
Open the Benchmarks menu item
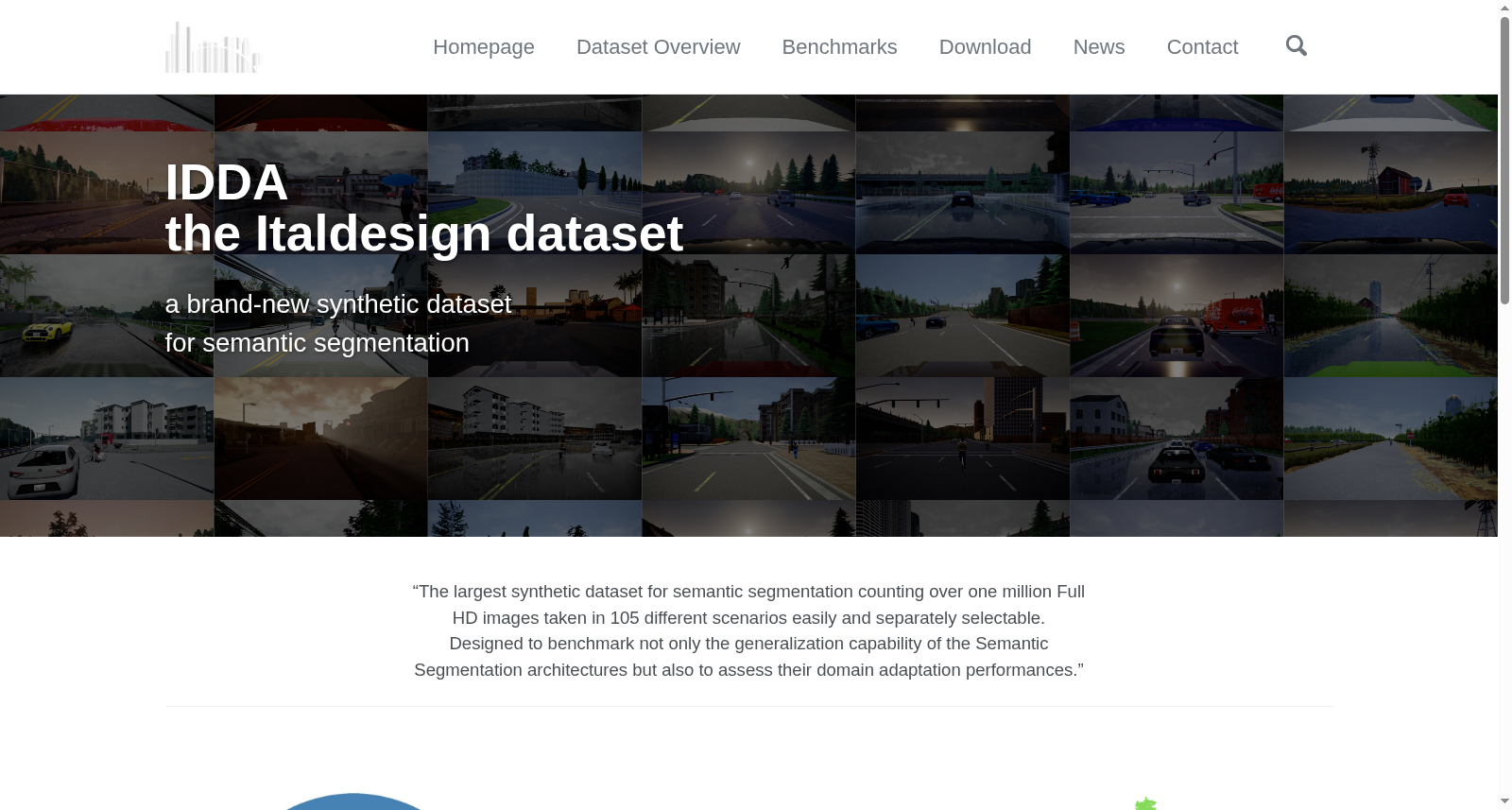839,47
